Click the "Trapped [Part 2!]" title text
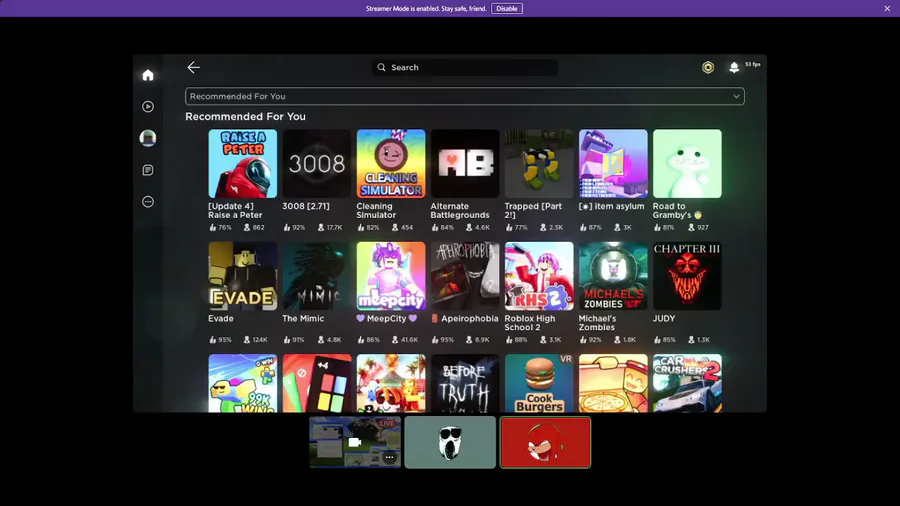The image size is (900, 506). (533, 211)
